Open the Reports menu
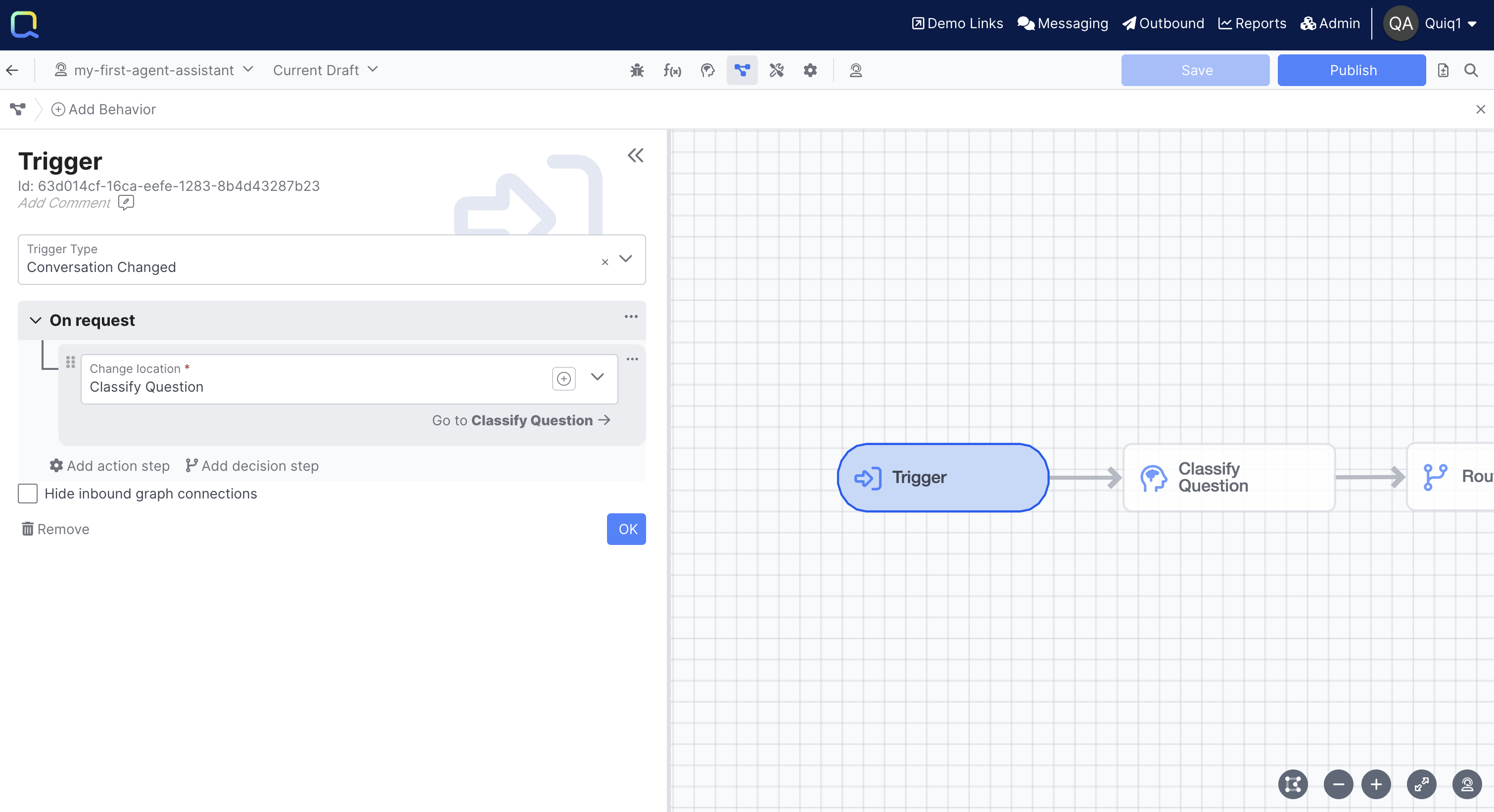The image size is (1494, 812). click(x=1252, y=23)
